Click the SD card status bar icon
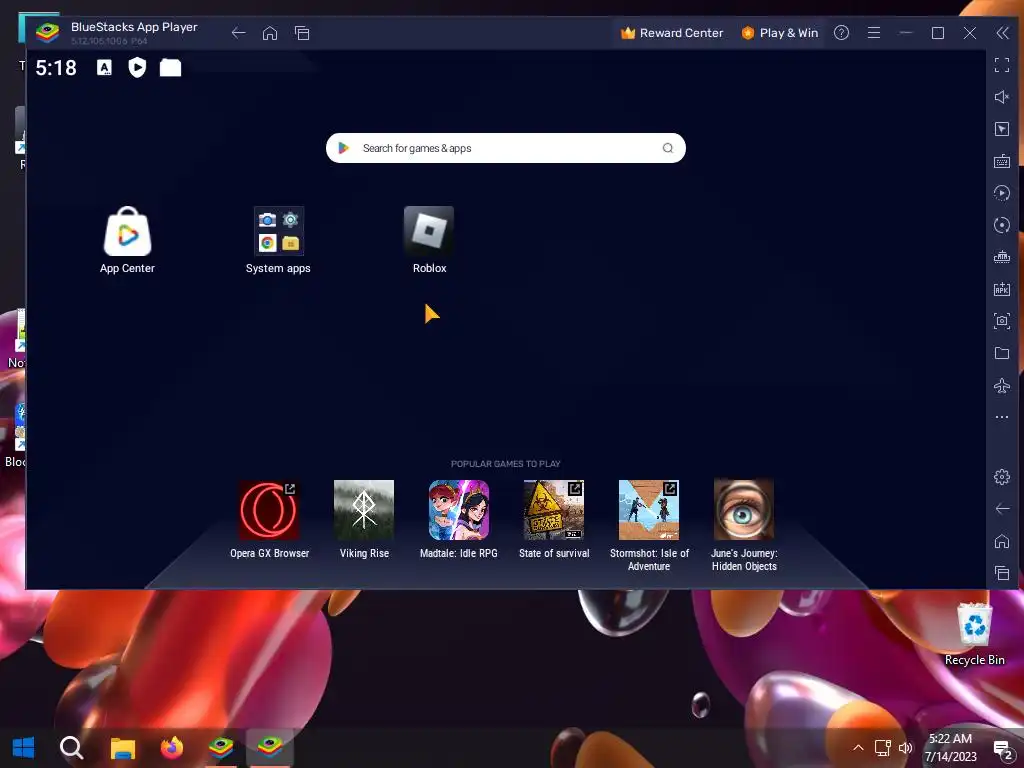 coord(170,67)
